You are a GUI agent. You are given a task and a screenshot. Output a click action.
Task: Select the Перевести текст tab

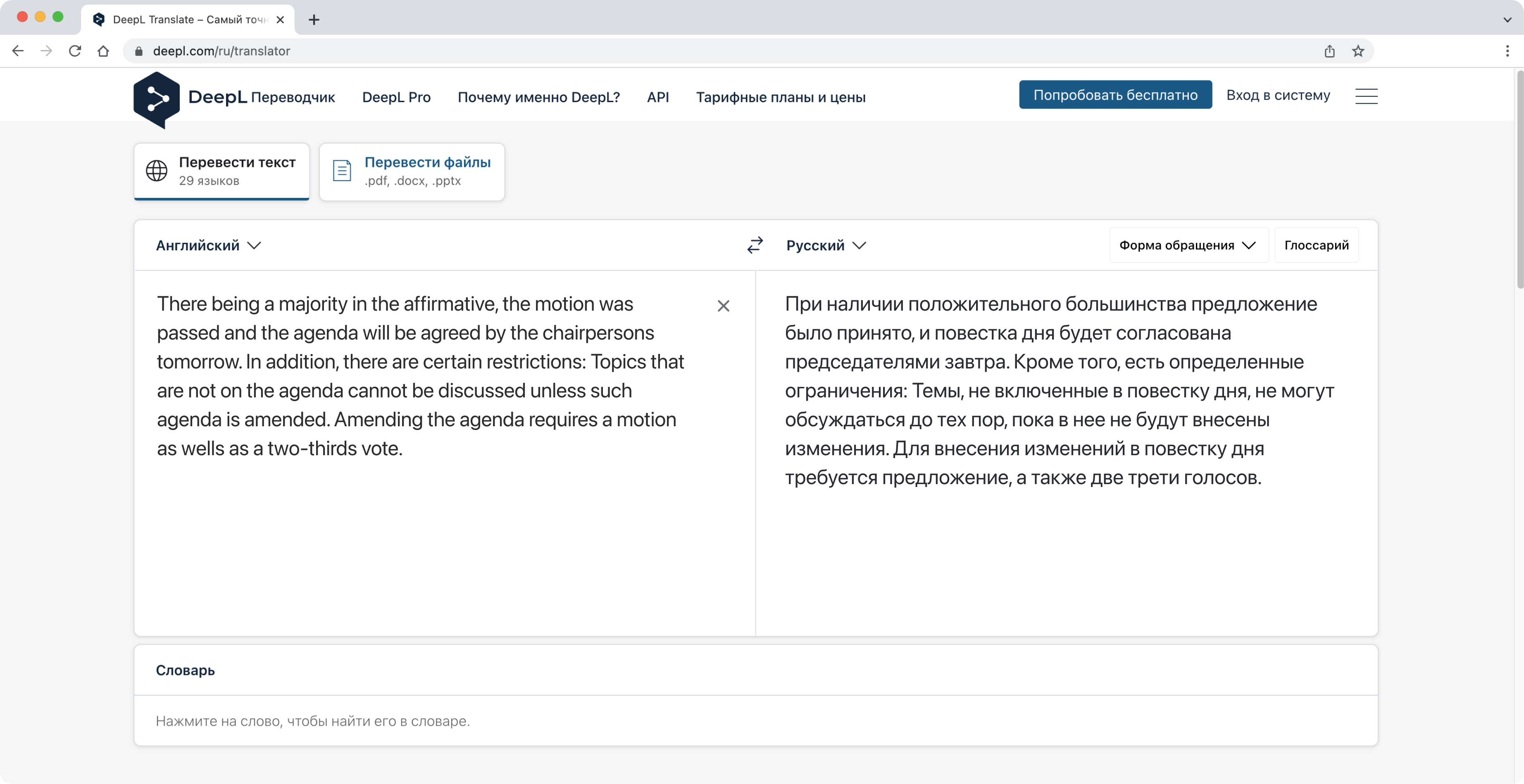pos(221,171)
